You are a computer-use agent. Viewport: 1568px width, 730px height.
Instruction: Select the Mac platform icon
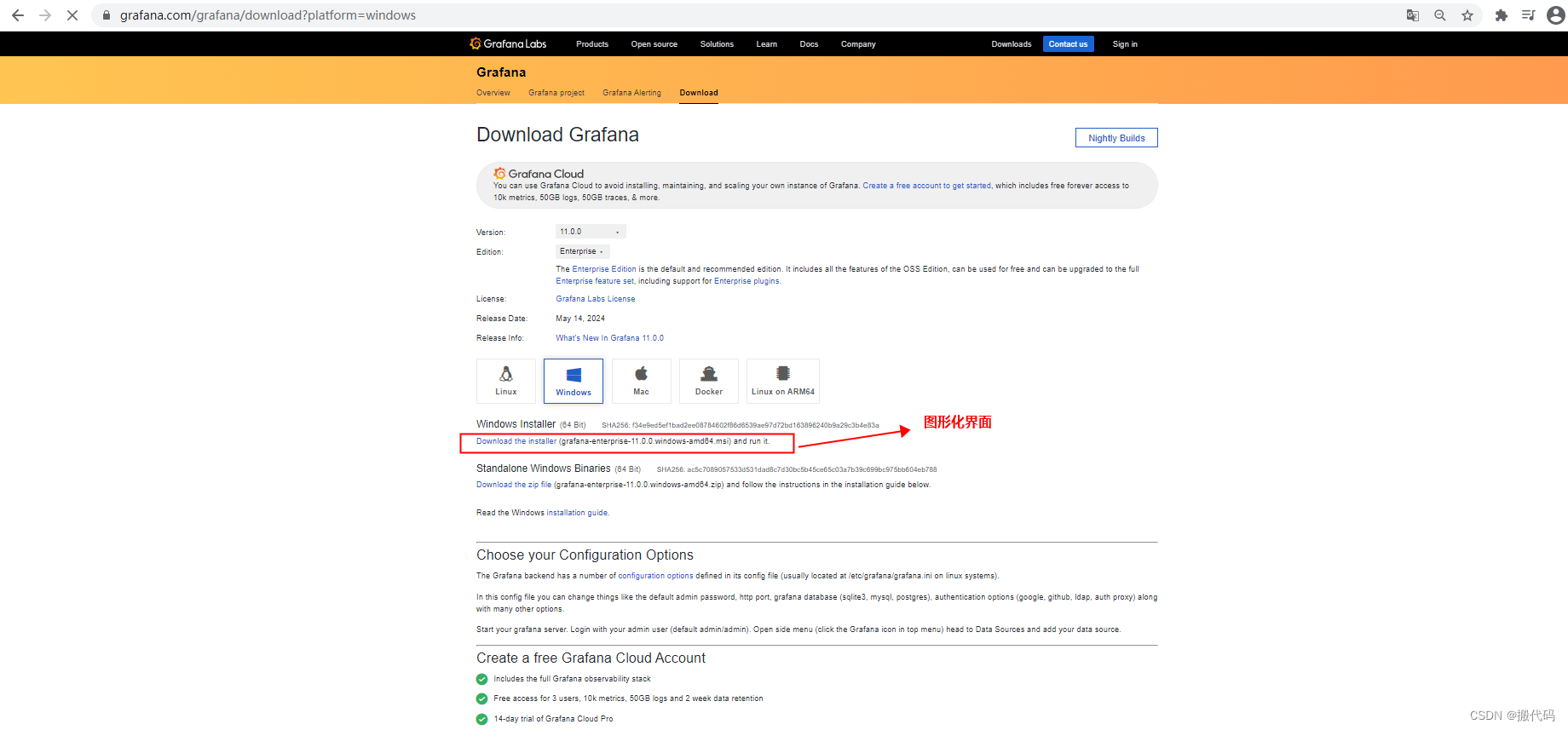click(x=642, y=381)
